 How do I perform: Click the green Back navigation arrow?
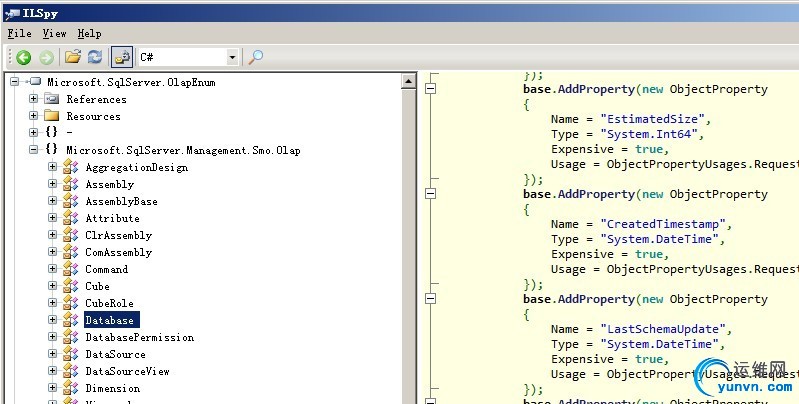point(23,57)
